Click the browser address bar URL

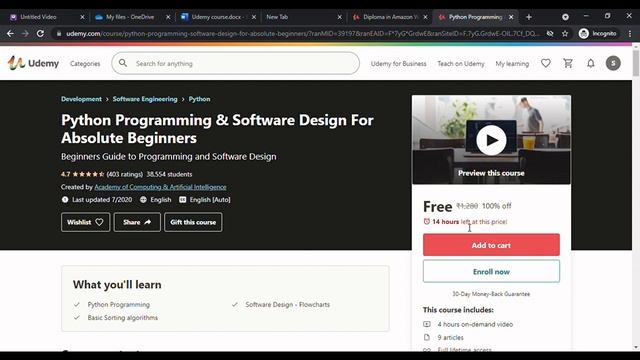click(302, 33)
